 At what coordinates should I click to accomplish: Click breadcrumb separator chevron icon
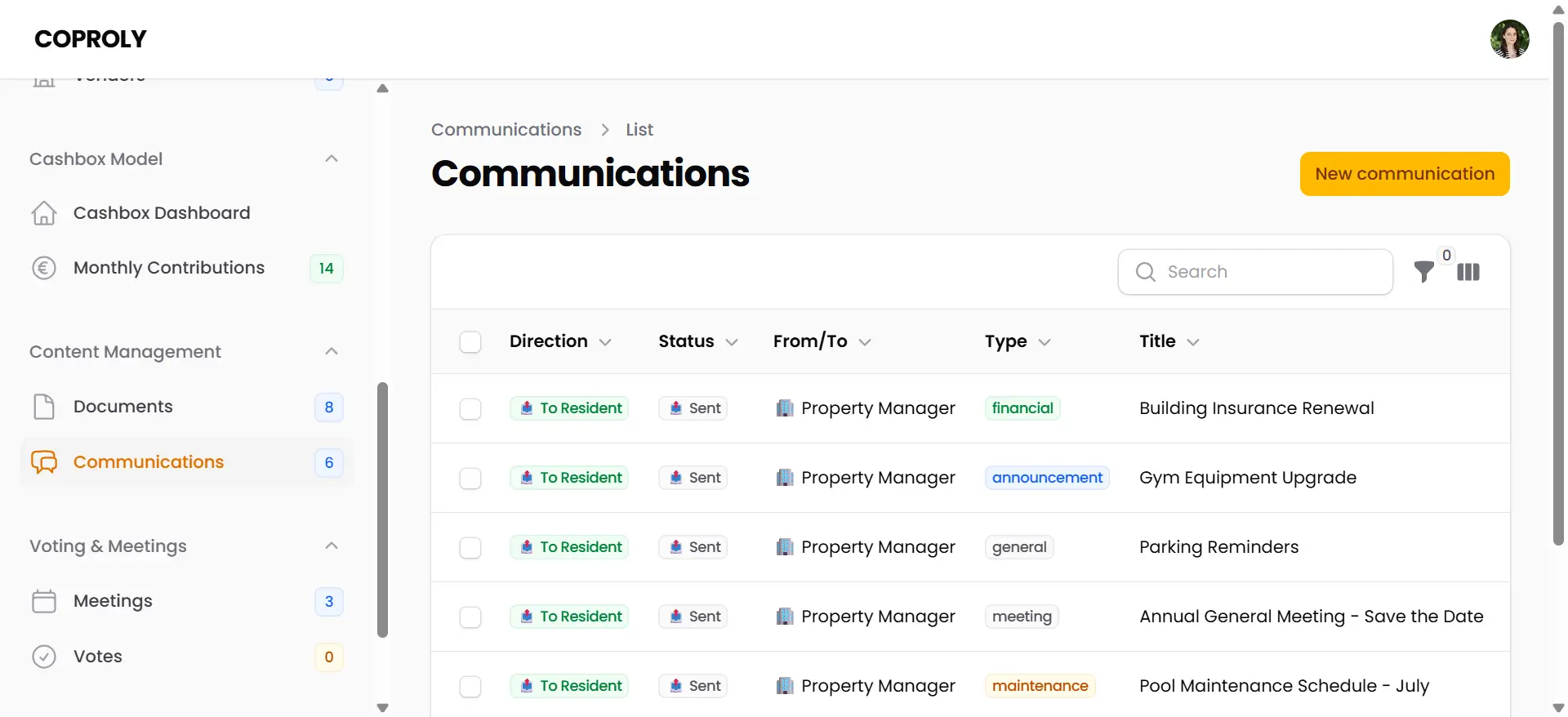605,130
